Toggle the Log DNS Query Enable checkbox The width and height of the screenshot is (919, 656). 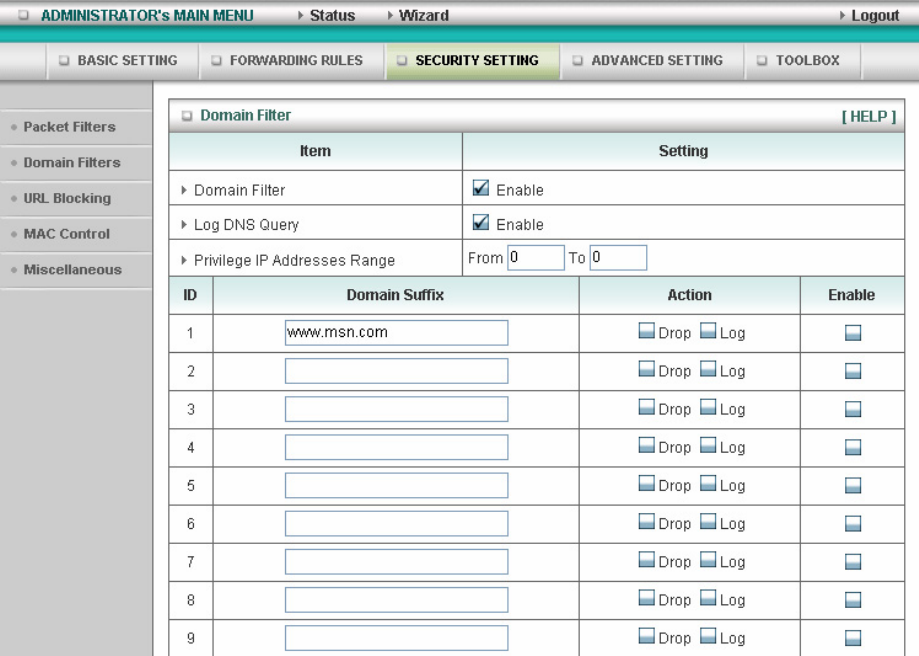(481, 223)
